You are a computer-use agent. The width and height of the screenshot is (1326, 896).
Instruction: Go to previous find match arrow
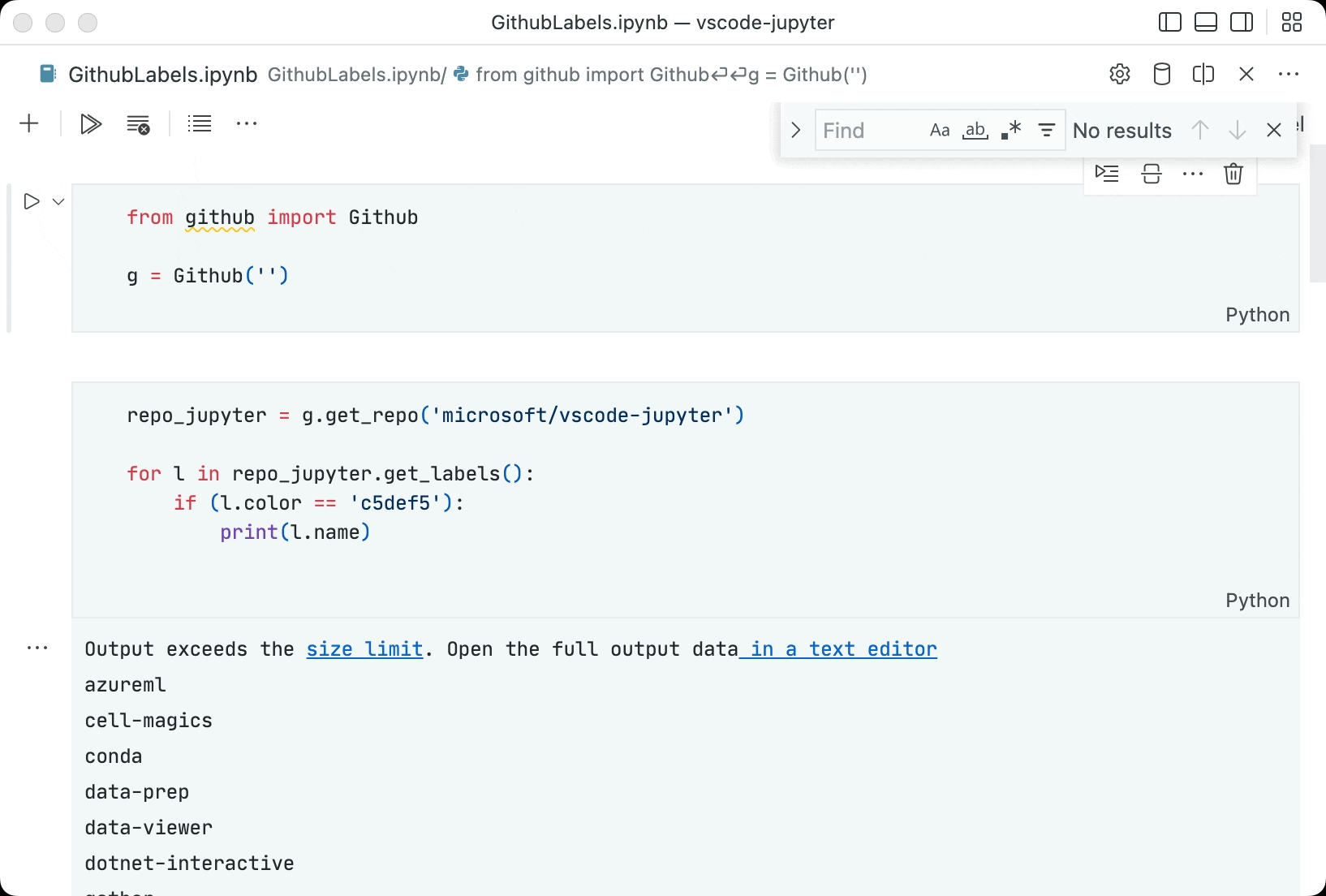point(1200,131)
